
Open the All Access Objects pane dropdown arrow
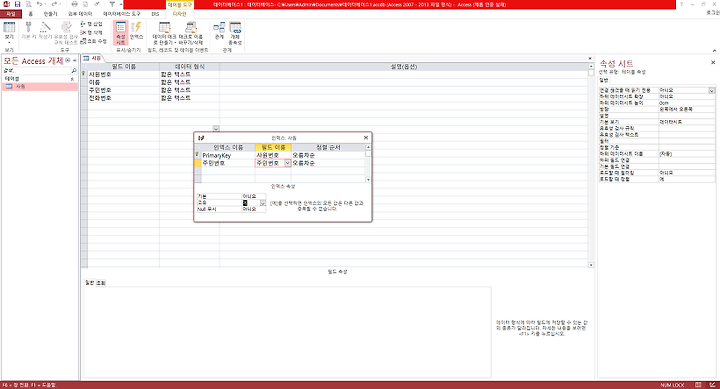(x=68, y=61)
